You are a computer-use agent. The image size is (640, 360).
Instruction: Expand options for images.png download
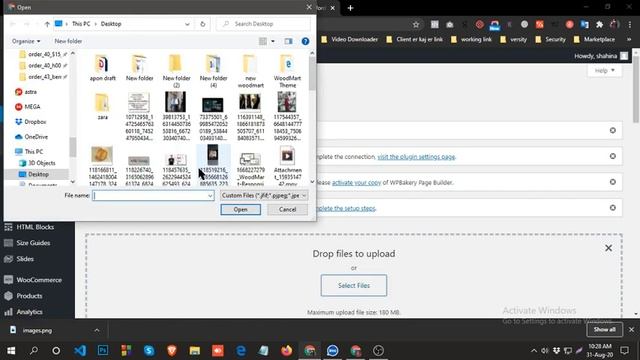97,330
